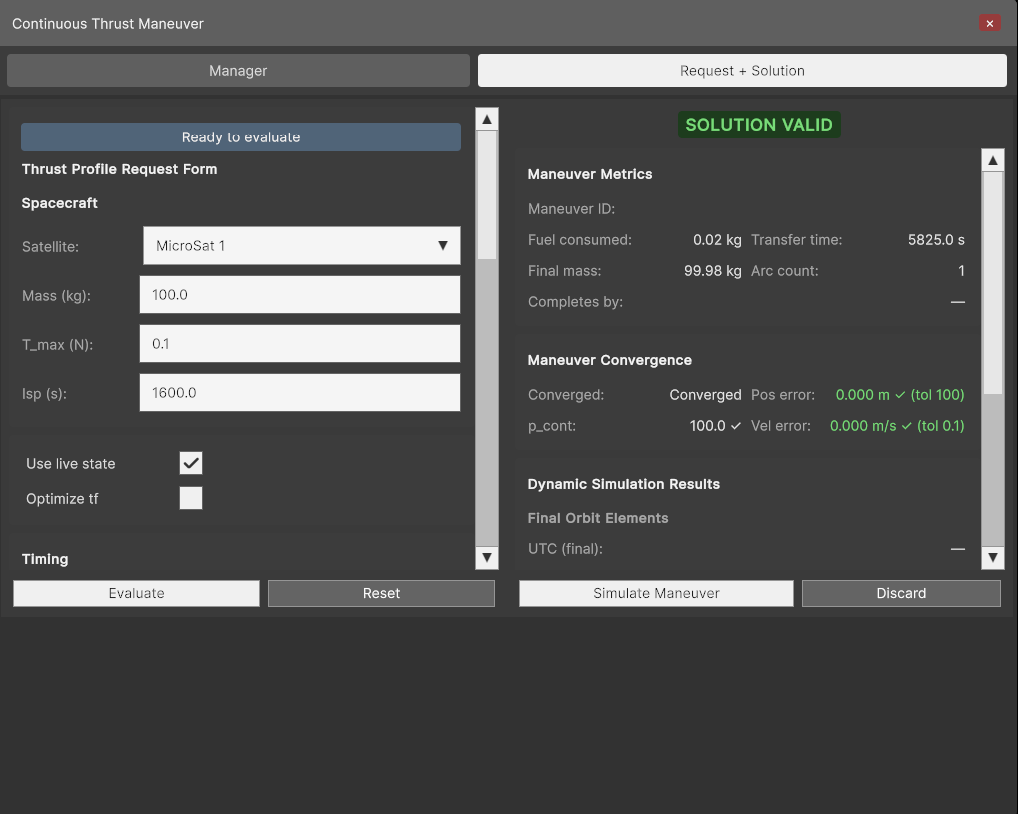
Task: Click the Final Orbit Elements subheading
Action: 598,518
